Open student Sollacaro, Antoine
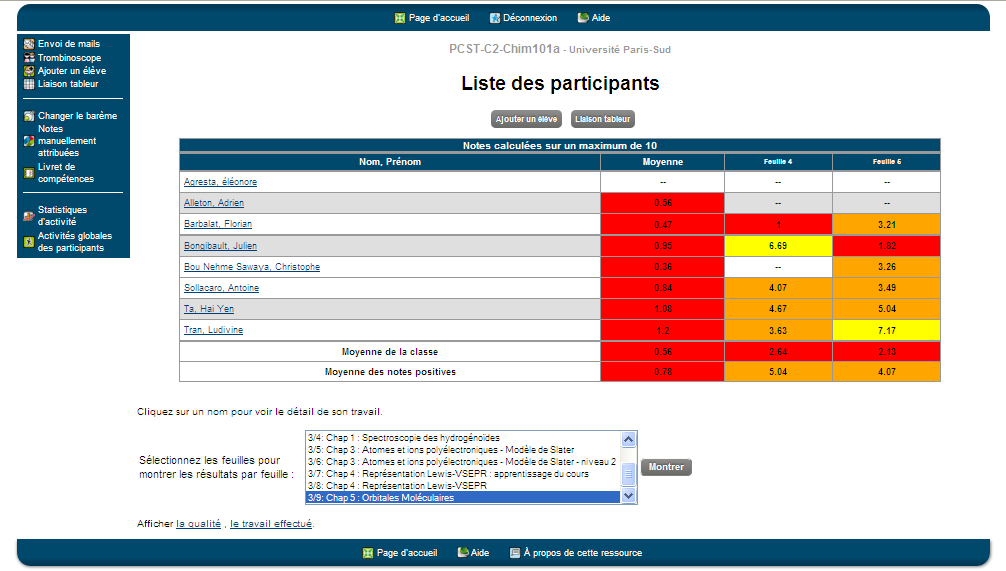This screenshot has height=571, width=1006. (x=221, y=288)
